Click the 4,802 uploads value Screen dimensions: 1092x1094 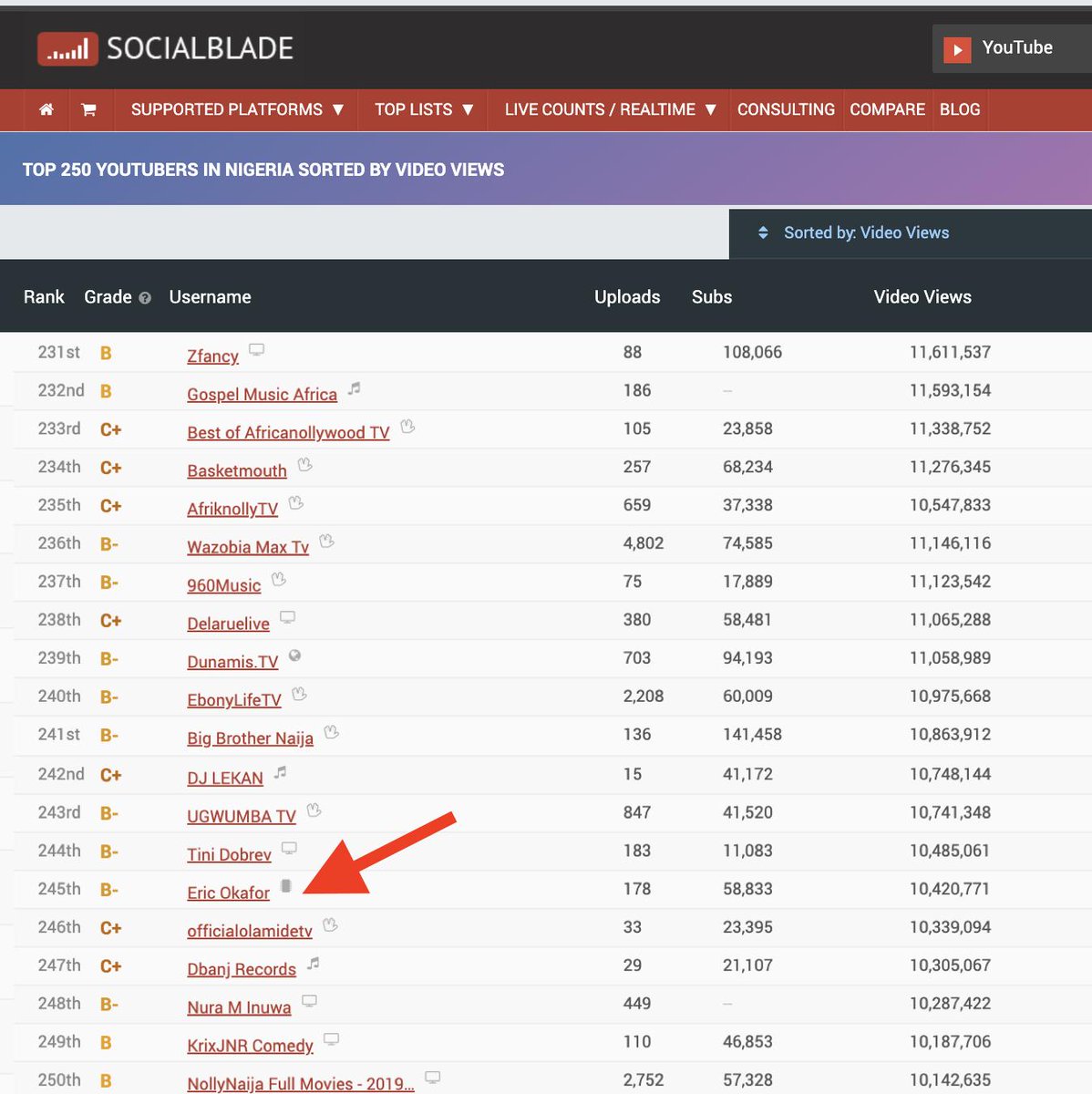click(x=644, y=543)
